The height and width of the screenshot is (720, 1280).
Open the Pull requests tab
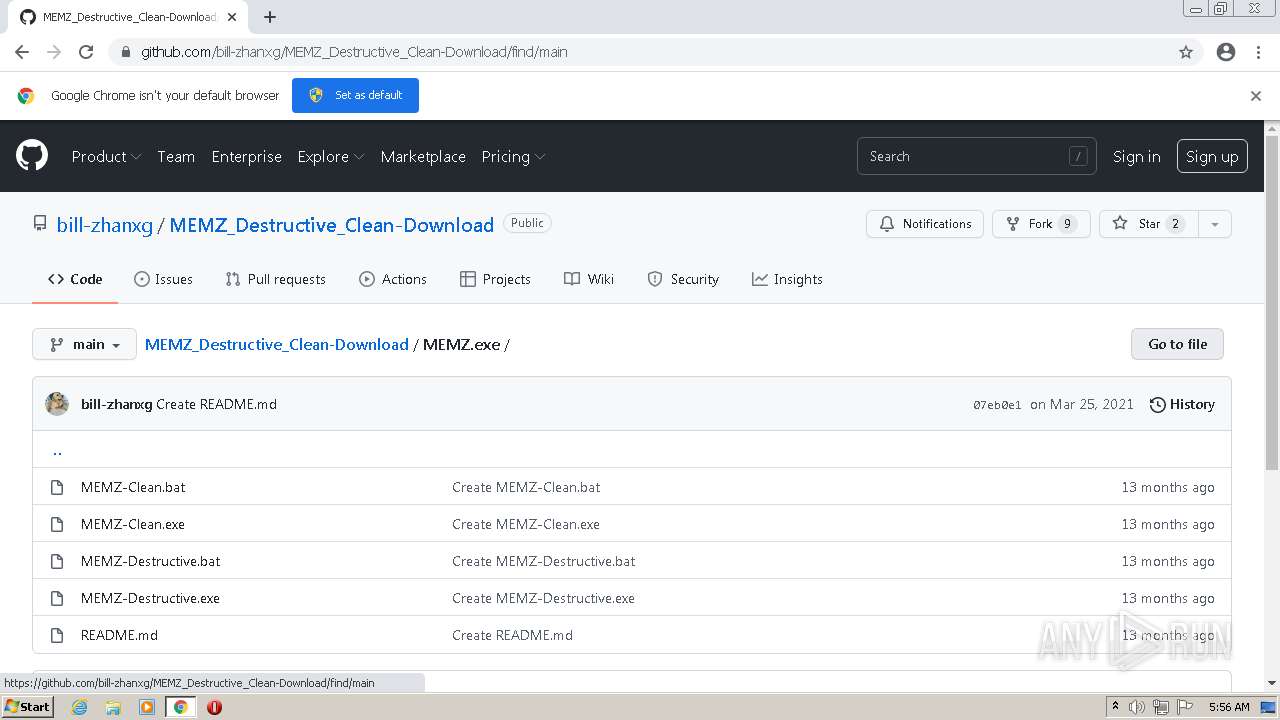point(275,279)
